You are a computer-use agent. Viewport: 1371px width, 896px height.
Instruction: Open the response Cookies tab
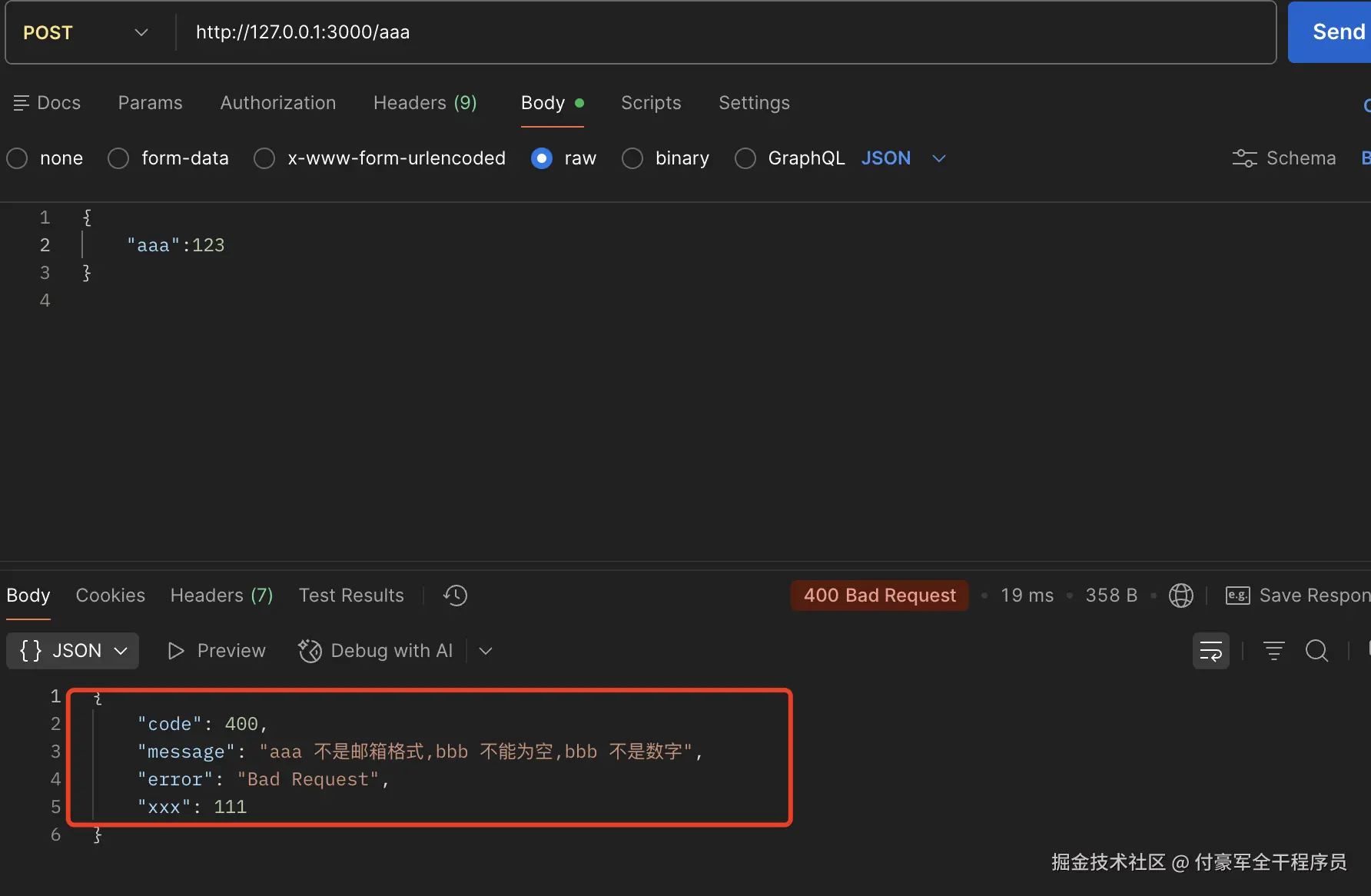110,596
